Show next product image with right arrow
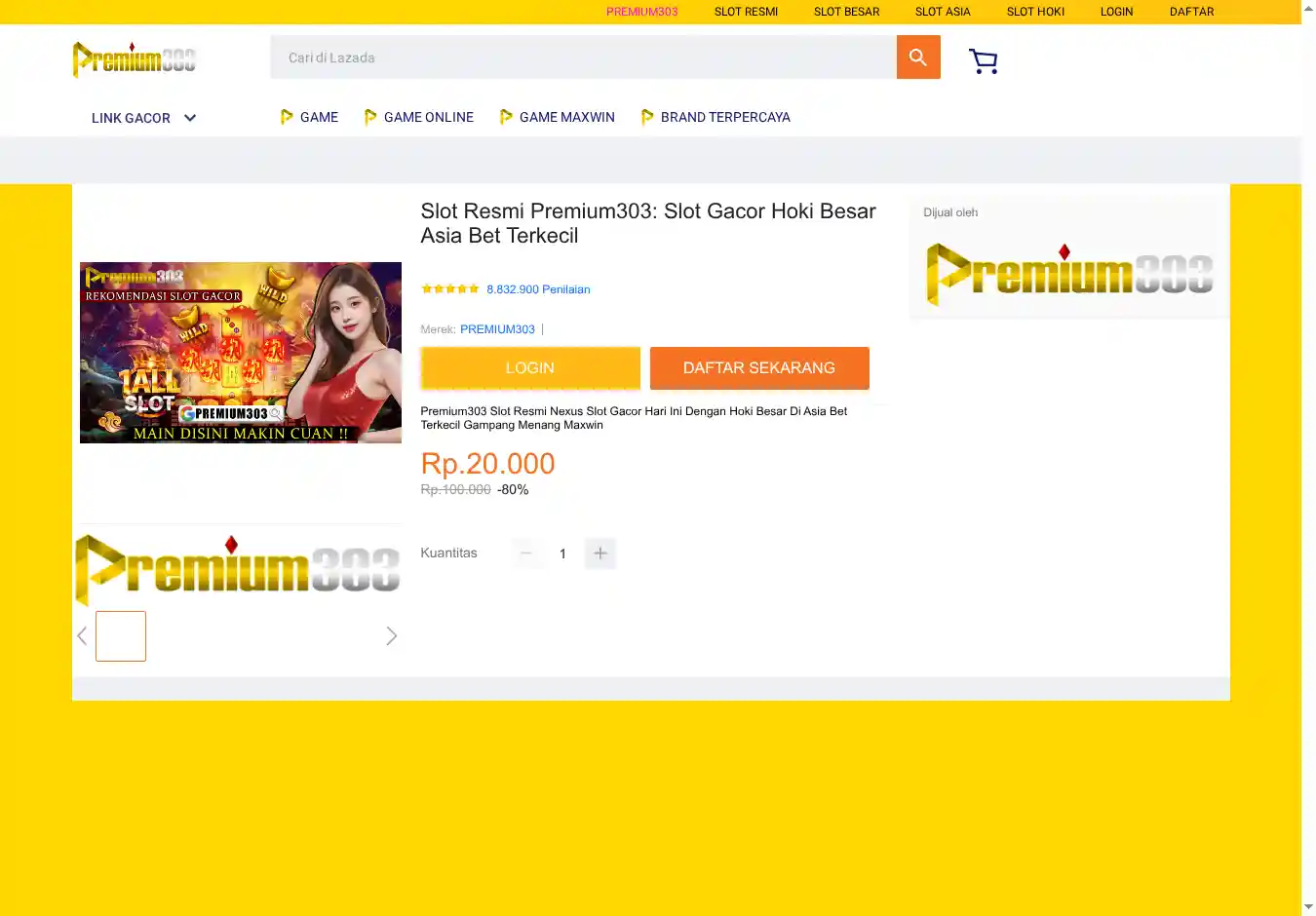The image size is (1316, 916). click(391, 636)
